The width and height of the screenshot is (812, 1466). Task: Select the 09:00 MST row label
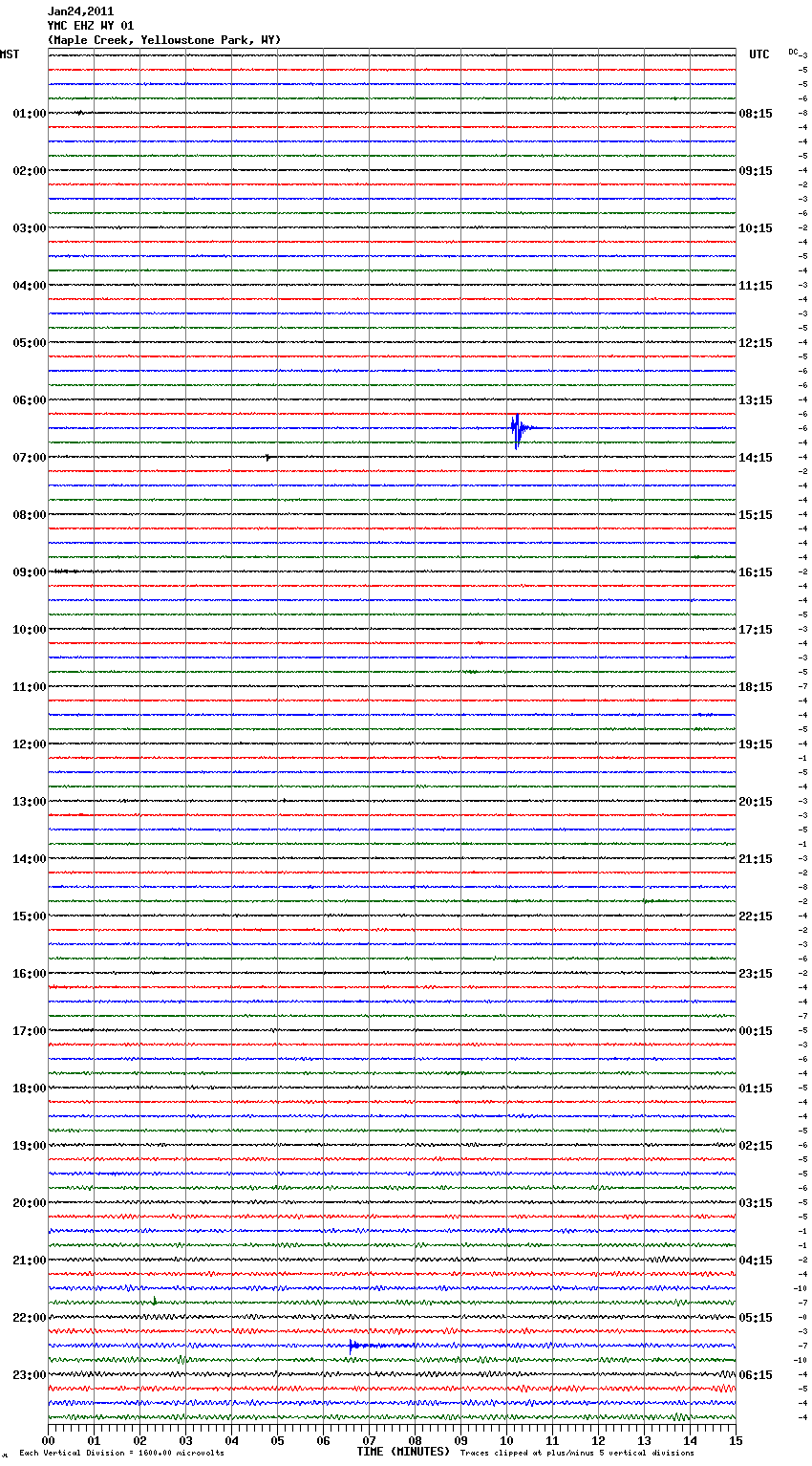click(29, 572)
